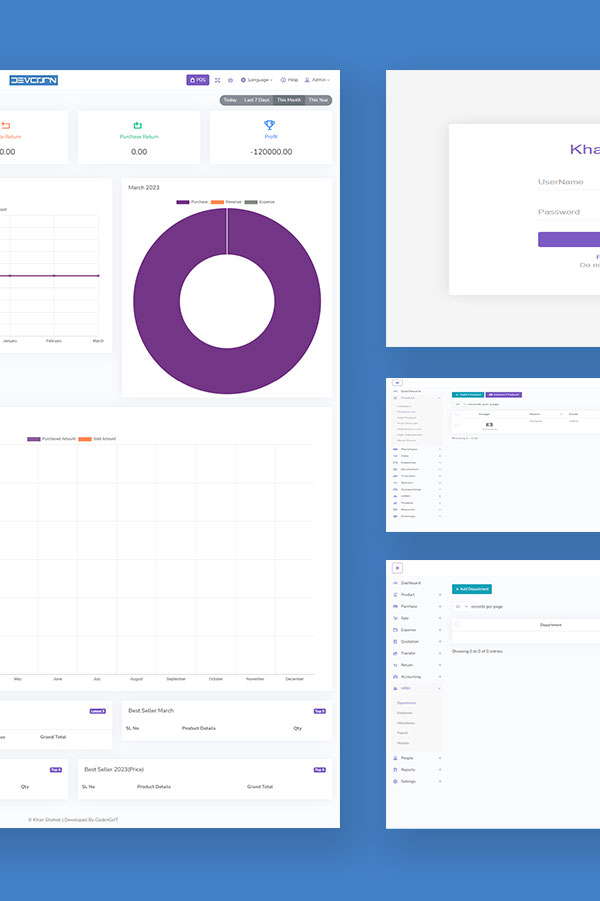Click the product thumbnail image in product table
This screenshot has width=600, height=901.
(x=489, y=425)
